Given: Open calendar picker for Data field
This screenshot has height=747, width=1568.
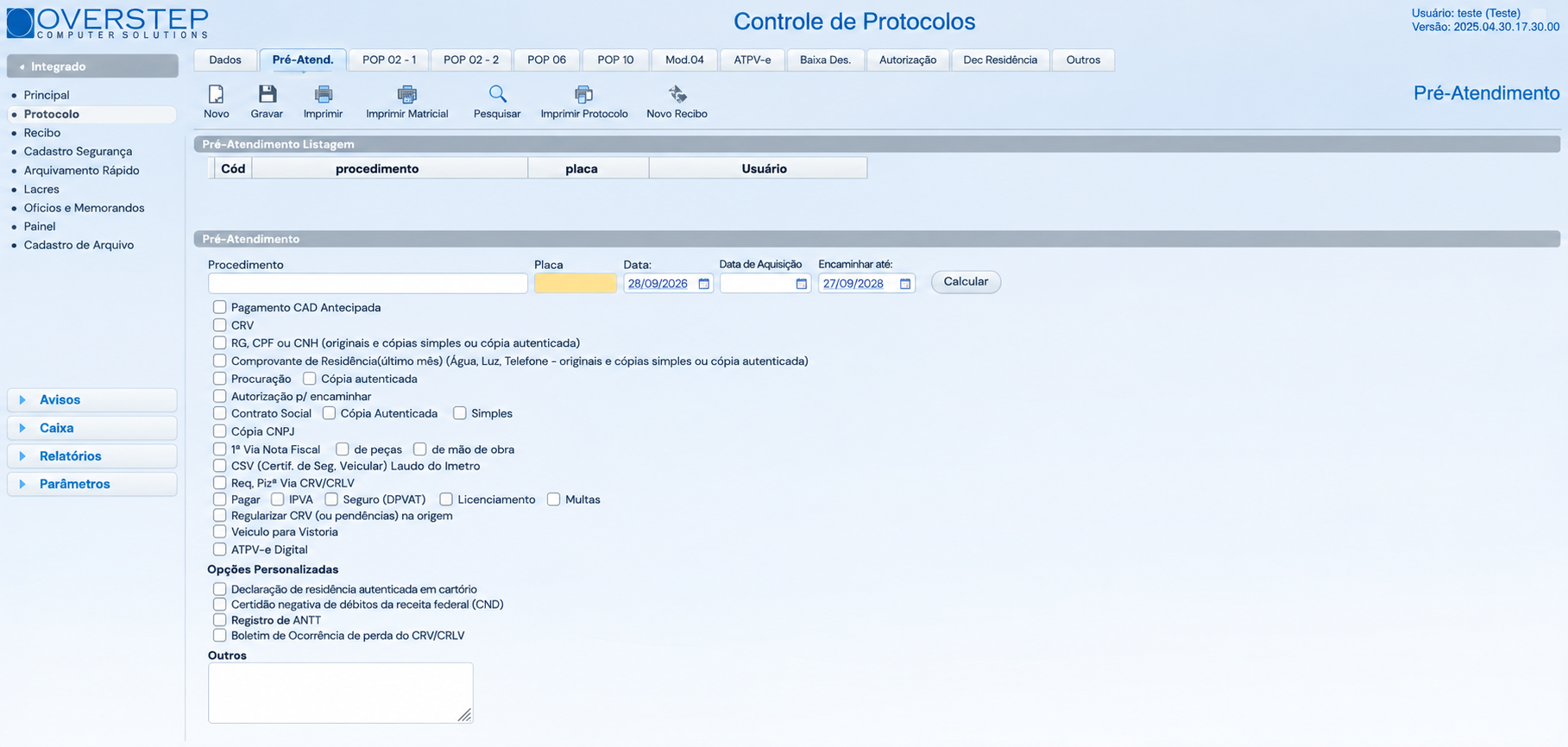Looking at the screenshot, I should pos(703,284).
